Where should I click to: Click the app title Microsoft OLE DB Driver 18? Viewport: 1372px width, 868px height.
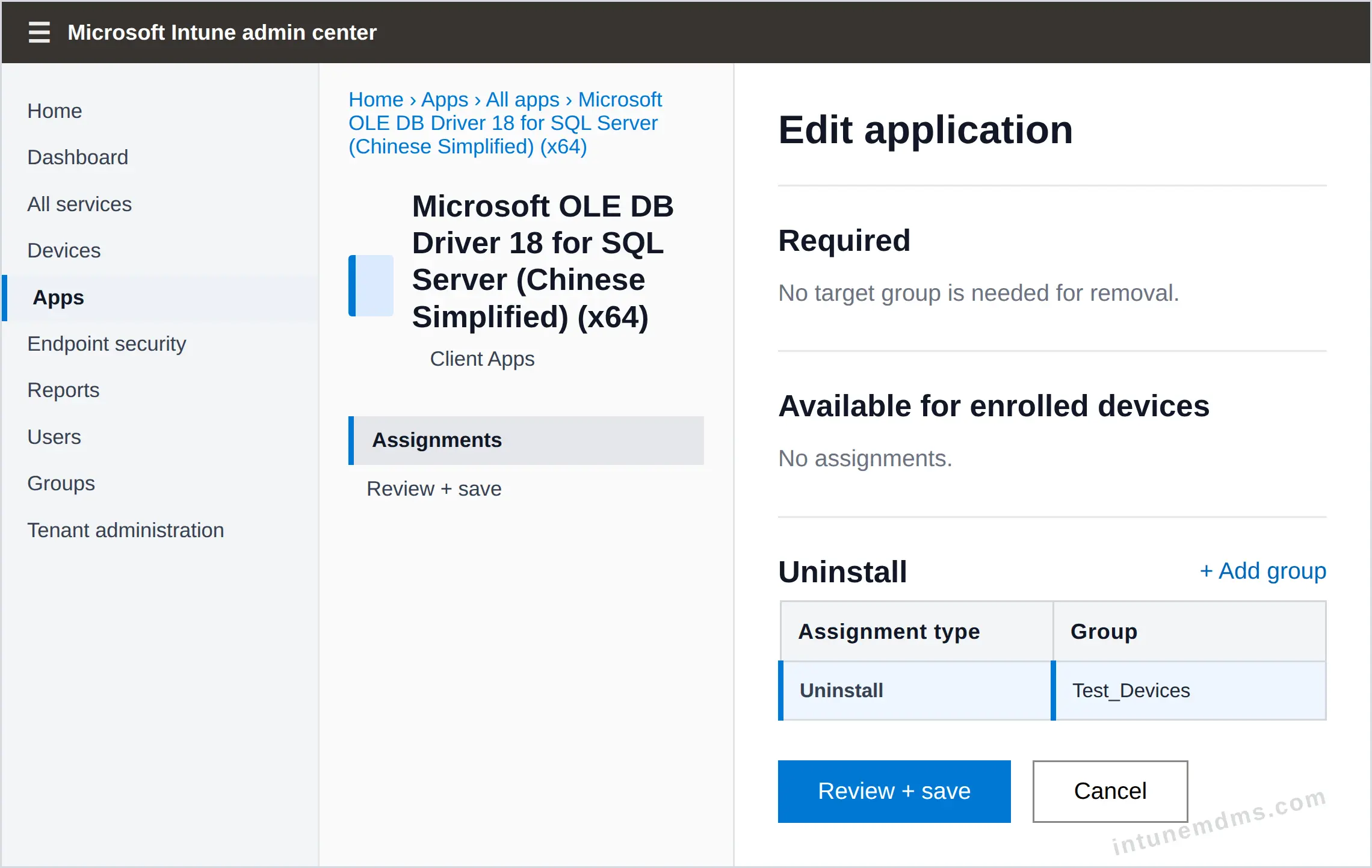click(543, 262)
